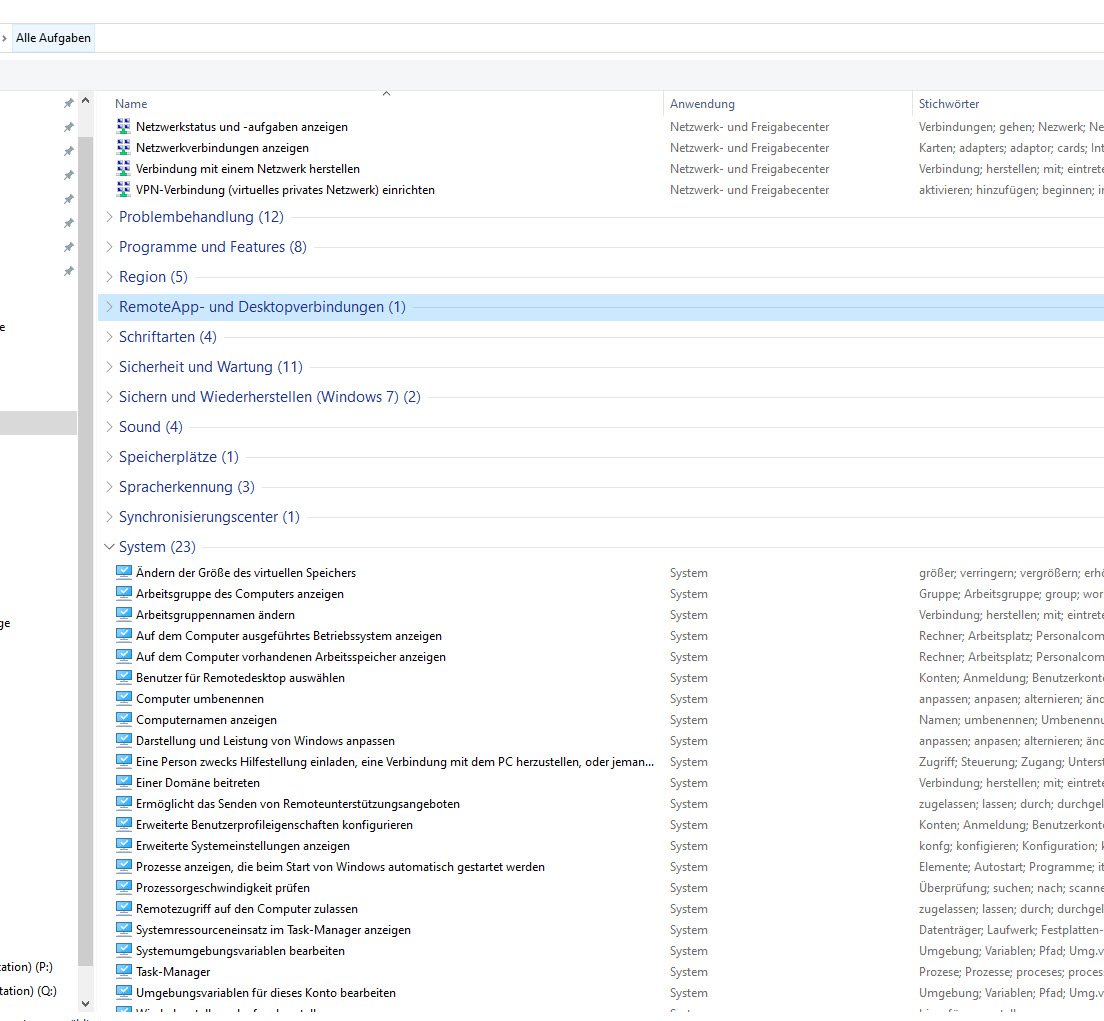Viewport: 1104px width, 1021px height.
Task: Click icon of 'Umgebungsvariablen für dieses Konto bearbeiten'
Action: [x=124, y=993]
